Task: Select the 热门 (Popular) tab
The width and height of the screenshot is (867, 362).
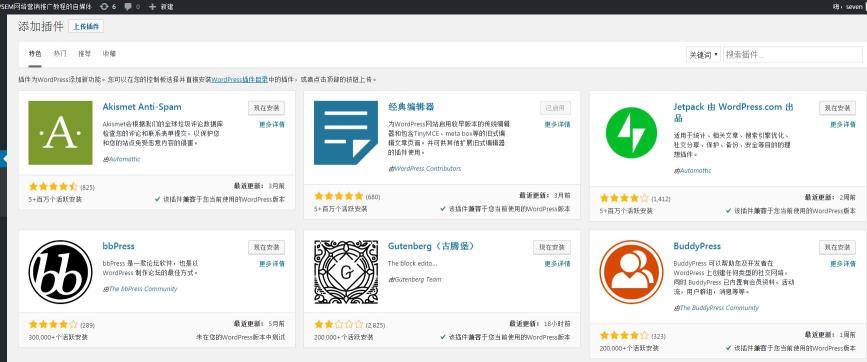Action: click(x=60, y=54)
